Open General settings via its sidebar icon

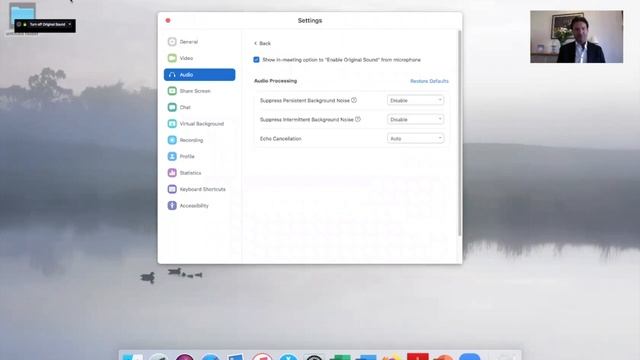172,42
